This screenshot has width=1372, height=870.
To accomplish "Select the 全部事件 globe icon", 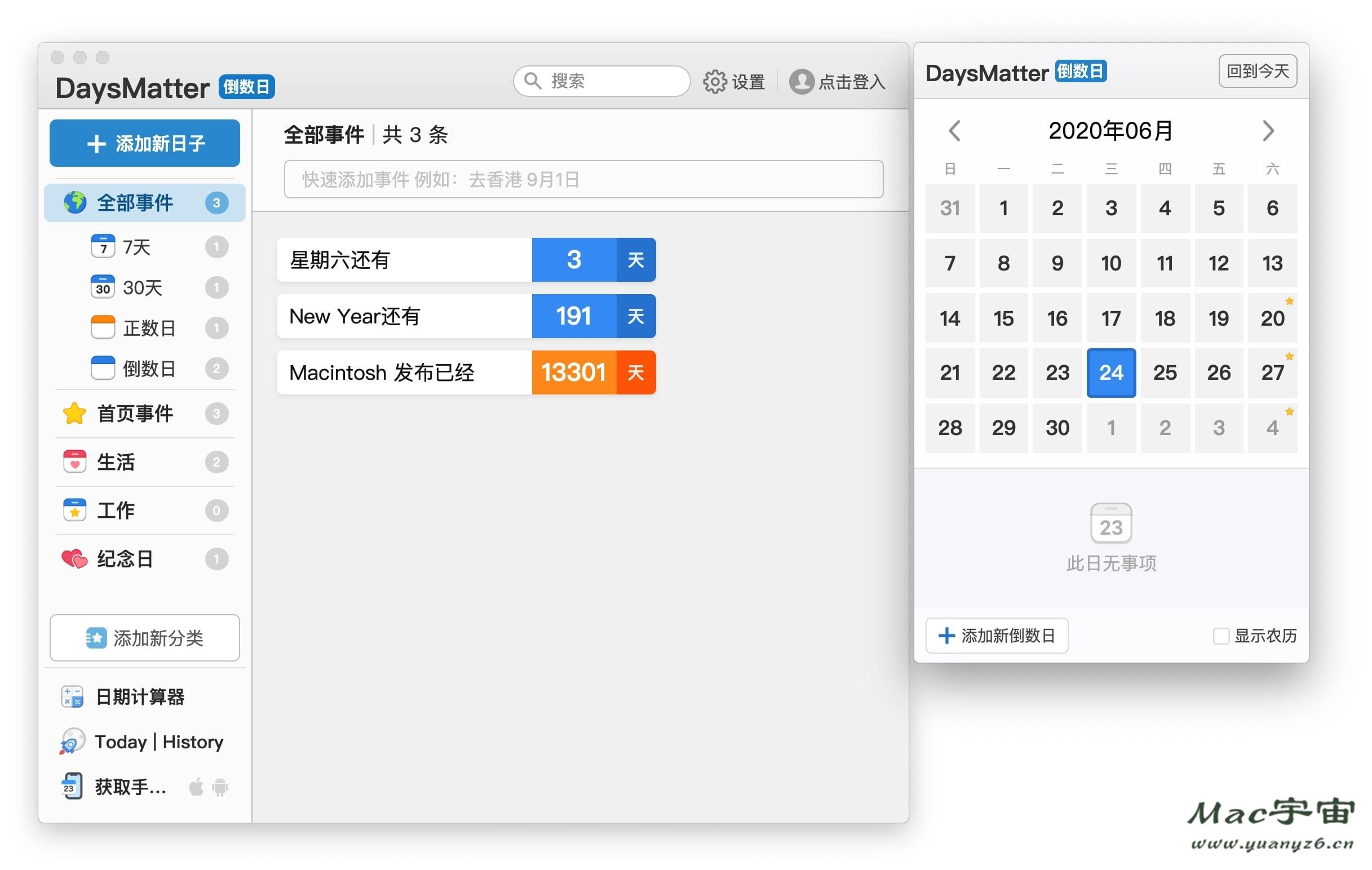I will click(73, 202).
